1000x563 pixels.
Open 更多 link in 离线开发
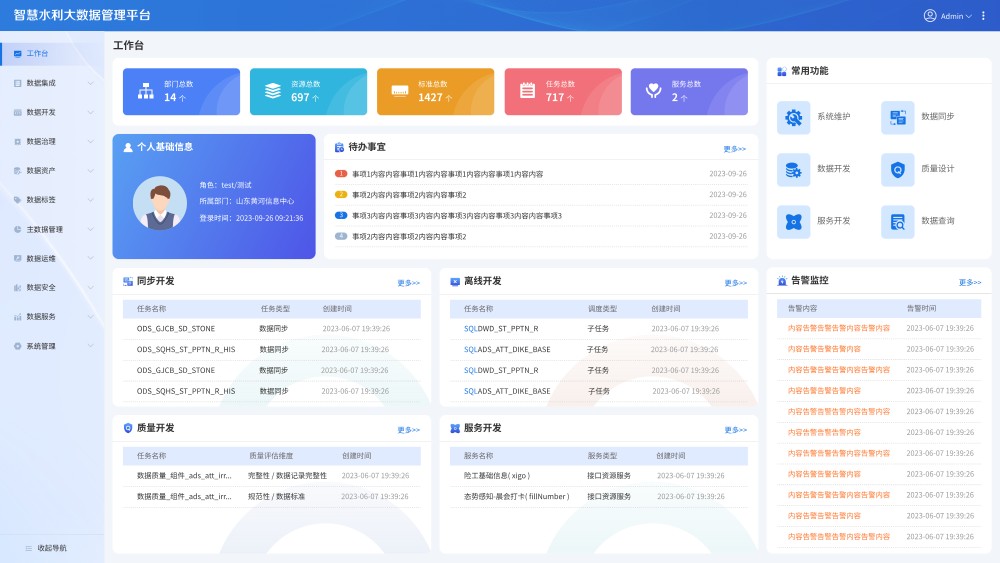click(x=735, y=283)
